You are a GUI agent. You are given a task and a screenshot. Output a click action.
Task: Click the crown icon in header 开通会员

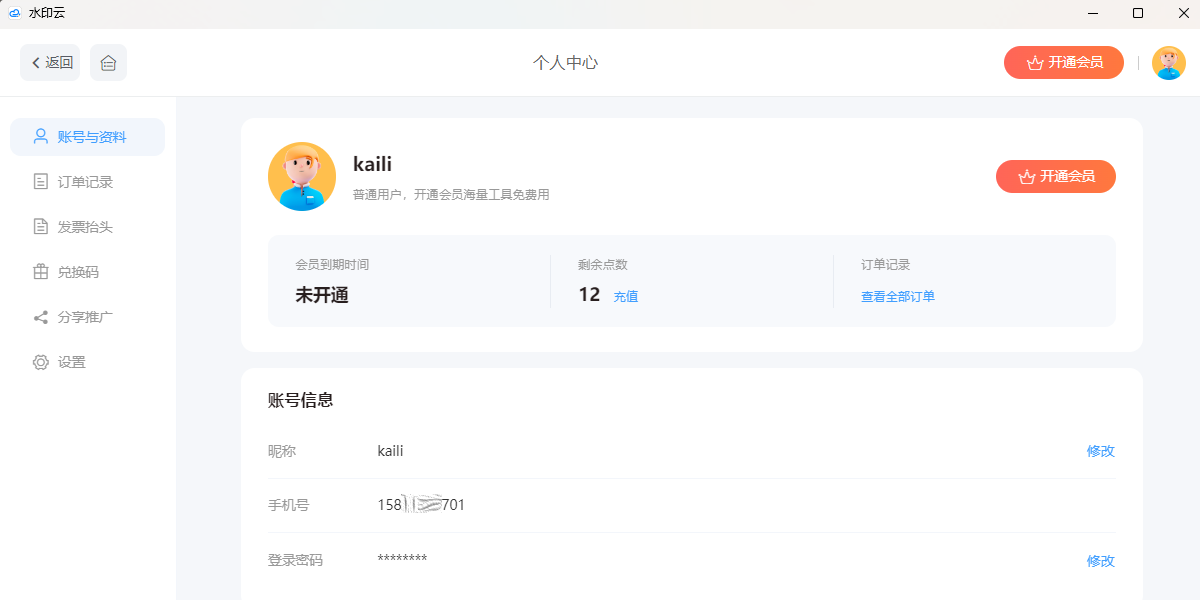(x=1035, y=62)
